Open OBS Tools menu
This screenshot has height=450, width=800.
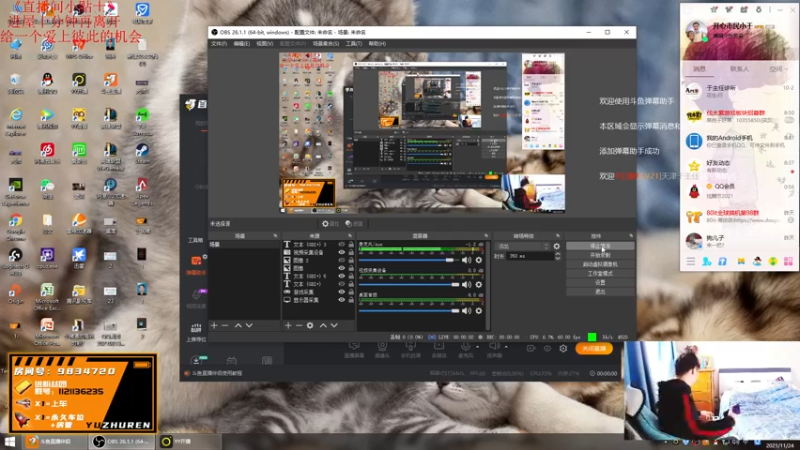pos(354,44)
